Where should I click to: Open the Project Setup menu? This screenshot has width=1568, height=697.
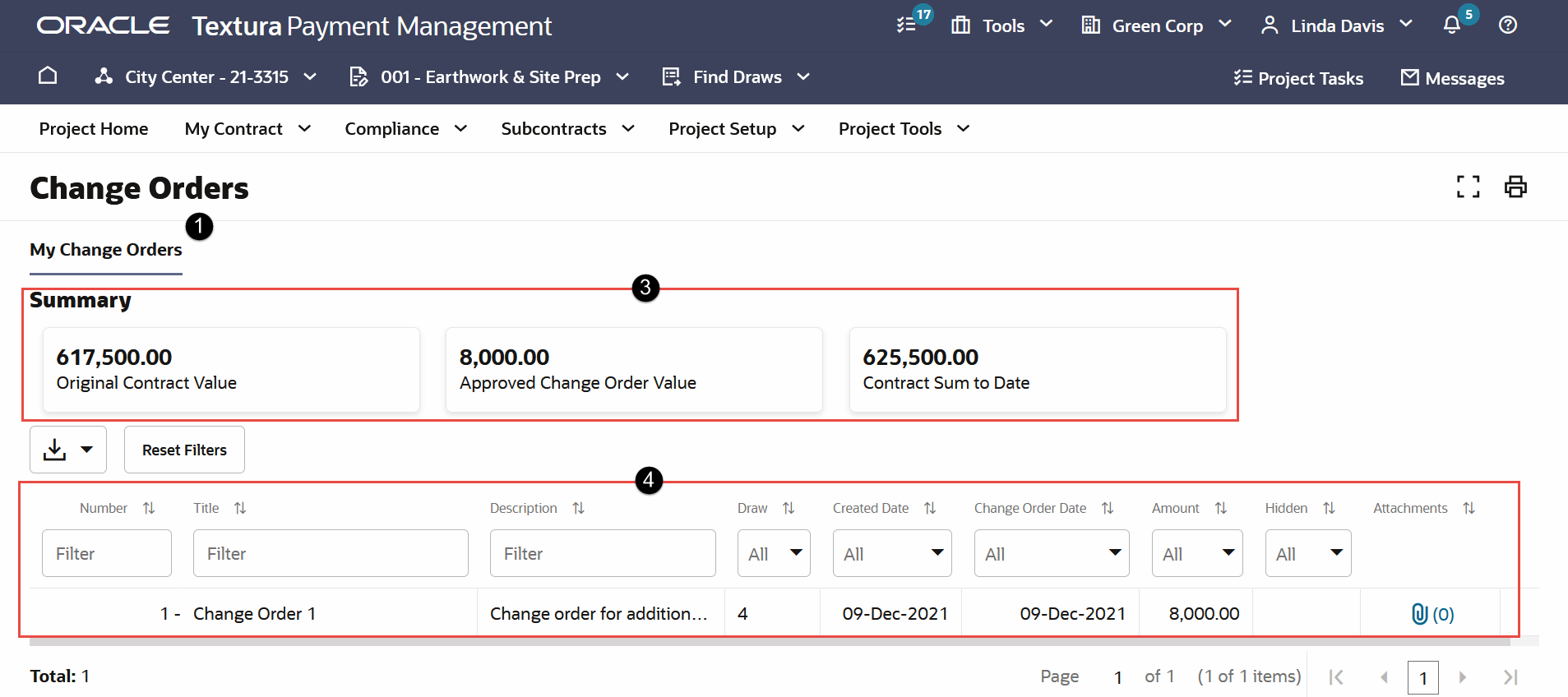737,128
